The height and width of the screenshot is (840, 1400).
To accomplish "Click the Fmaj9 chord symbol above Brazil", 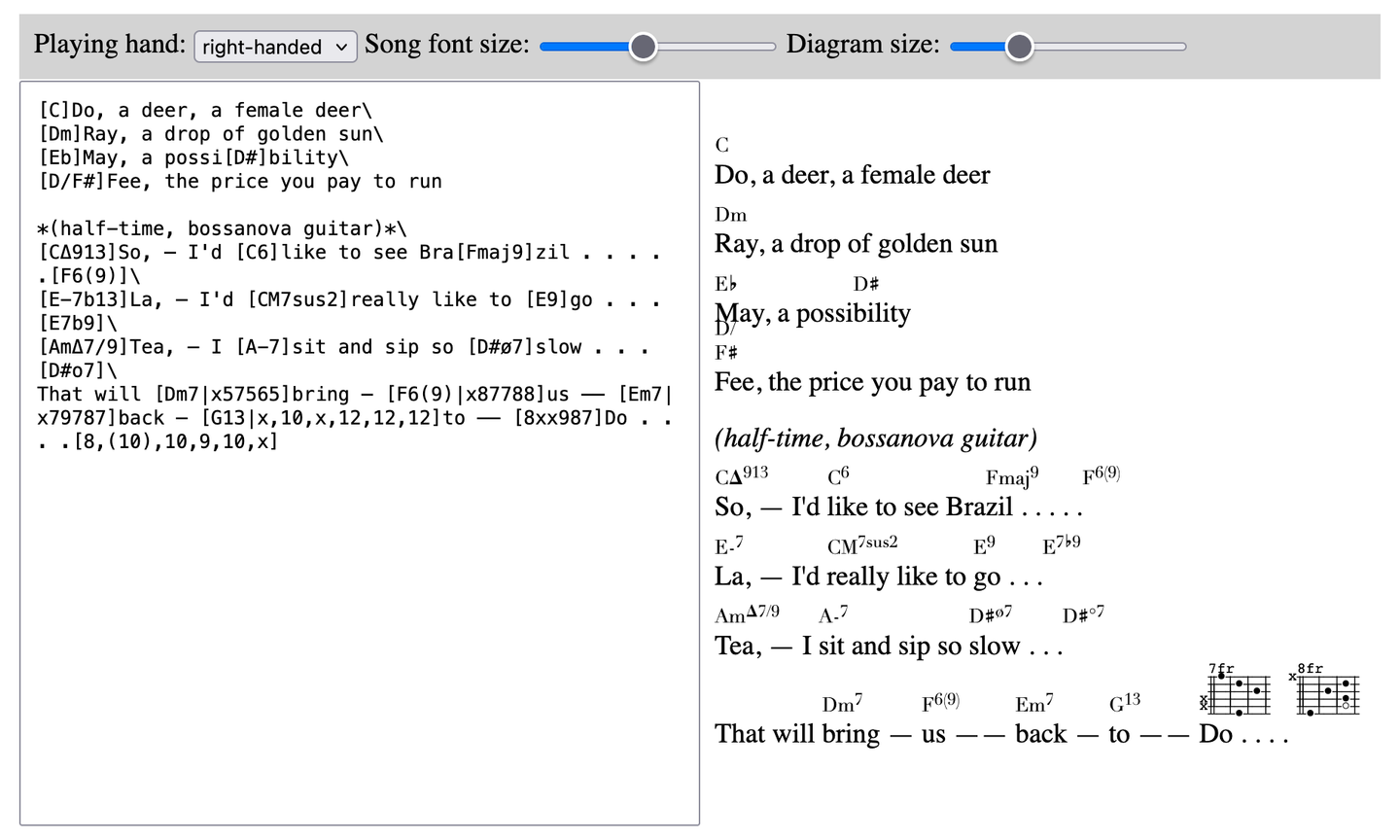I will coord(1009,477).
